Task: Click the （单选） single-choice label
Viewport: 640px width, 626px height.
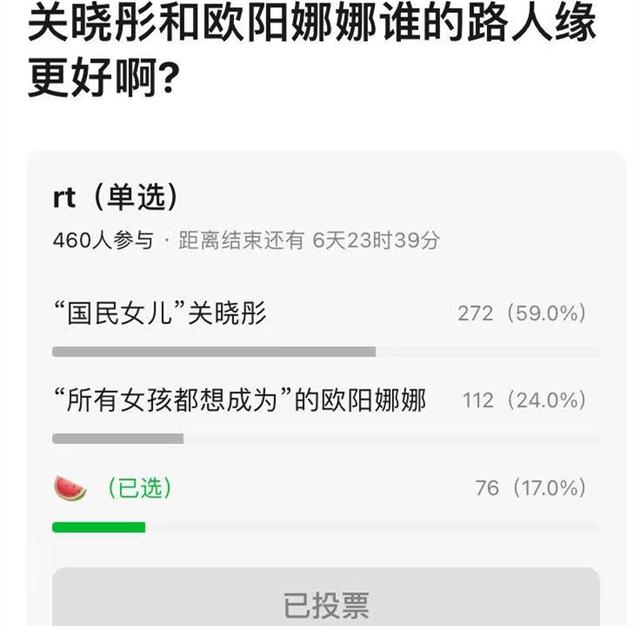Action: pos(132,197)
